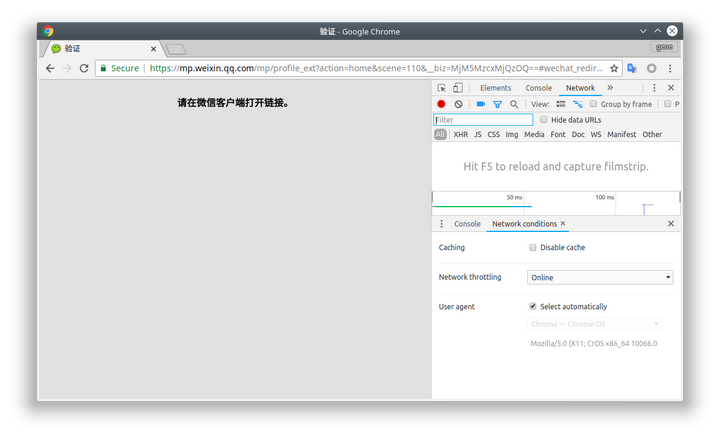Filter requests by CSS

pyautogui.click(x=493, y=135)
